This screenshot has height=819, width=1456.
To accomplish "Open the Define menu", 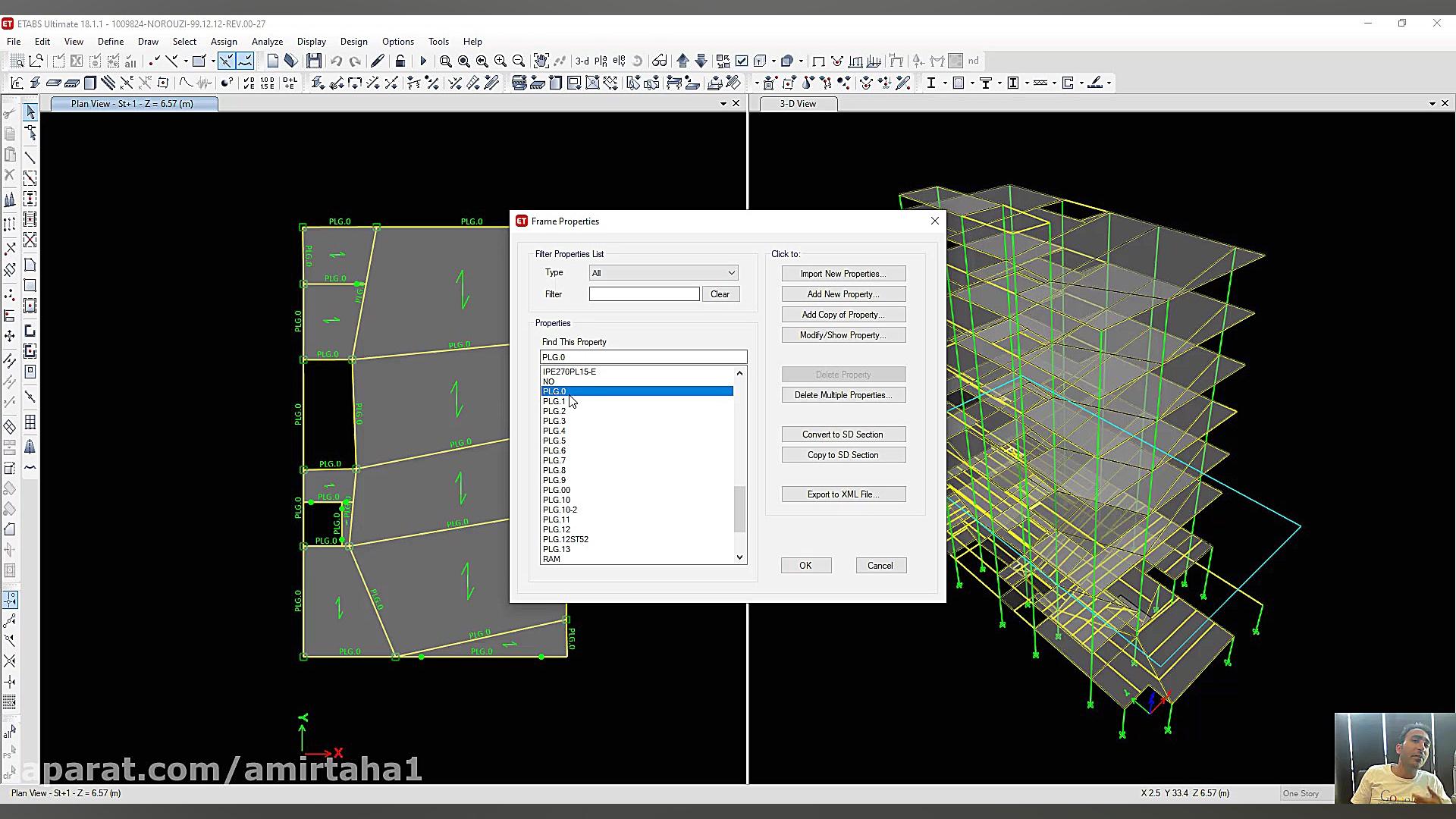I will click(x=111, y=42).
